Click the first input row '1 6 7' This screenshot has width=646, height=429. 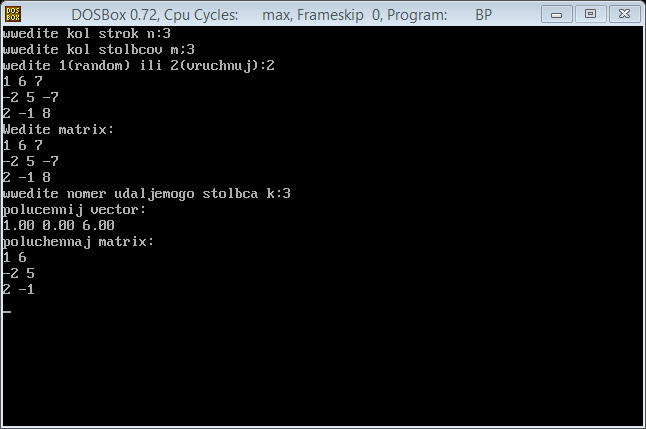pyautogui.click(x=23, y=82)
